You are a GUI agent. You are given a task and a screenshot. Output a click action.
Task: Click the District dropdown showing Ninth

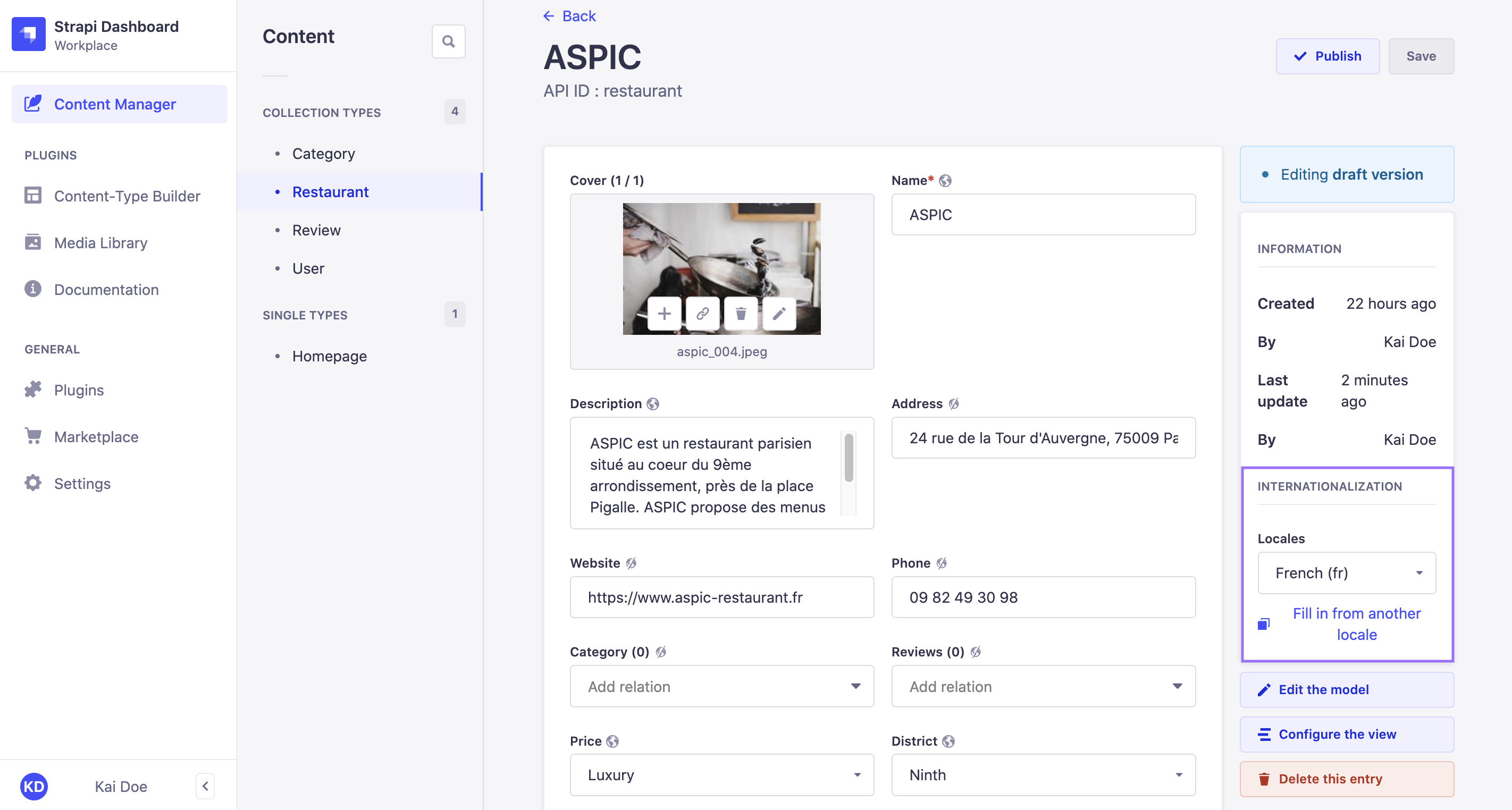(x=1044, y=774)
